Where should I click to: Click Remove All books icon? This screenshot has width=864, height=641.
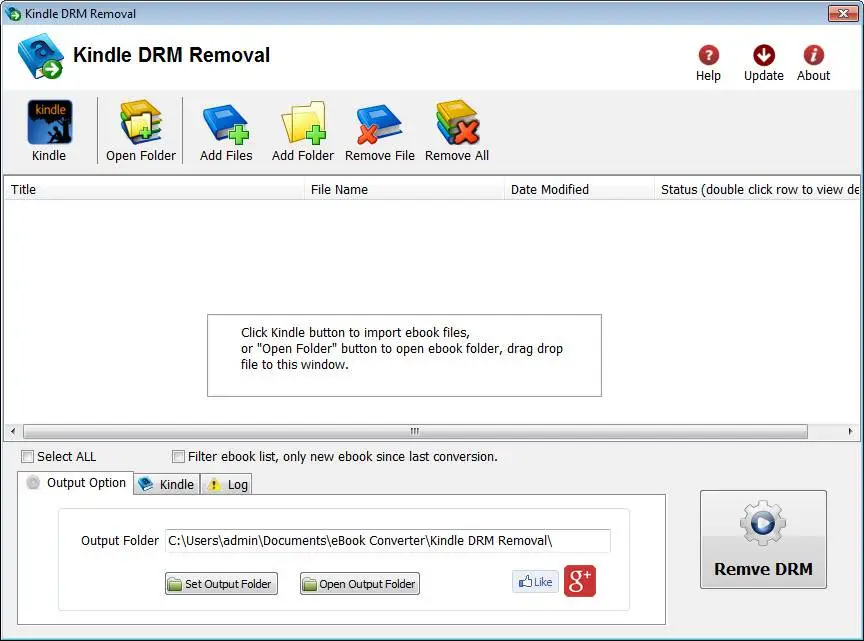click(x=457, y=122)
